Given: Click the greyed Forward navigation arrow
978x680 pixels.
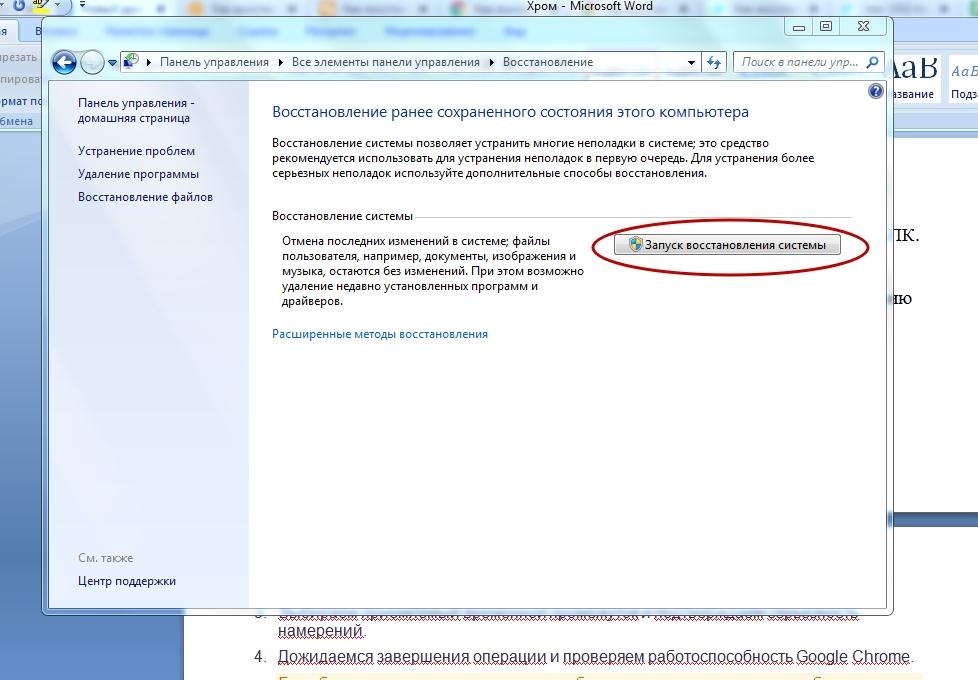Looking at the screenshot, I should coord(92,62).
